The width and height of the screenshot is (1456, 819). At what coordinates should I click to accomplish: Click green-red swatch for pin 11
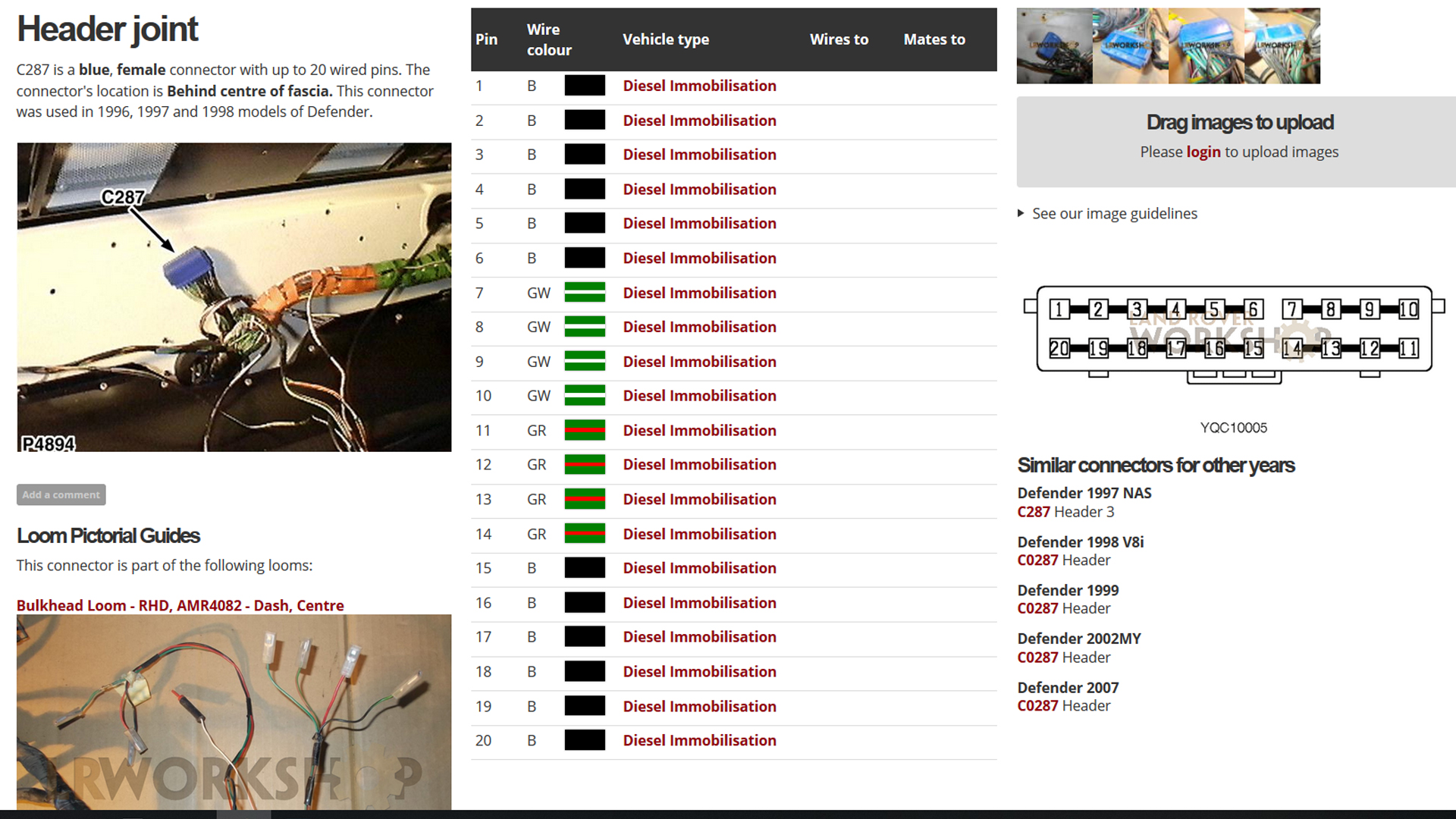point(585,431)
